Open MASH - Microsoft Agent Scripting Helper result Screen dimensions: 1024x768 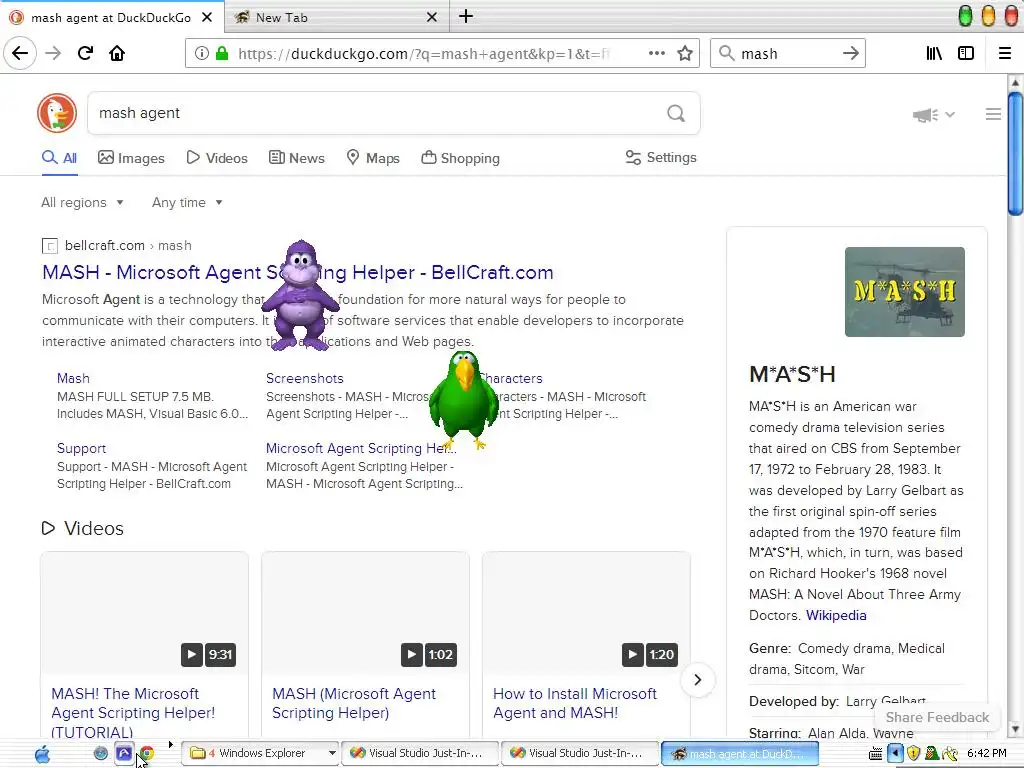(x=298, y=272)
